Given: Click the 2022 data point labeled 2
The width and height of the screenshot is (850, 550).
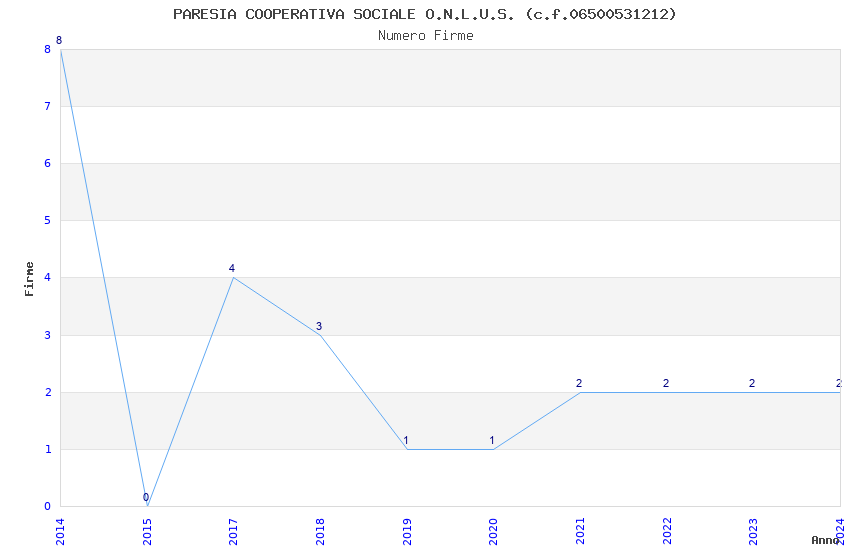Looking at the screenshot, I should pyautogui.click(x=666, y=392).
